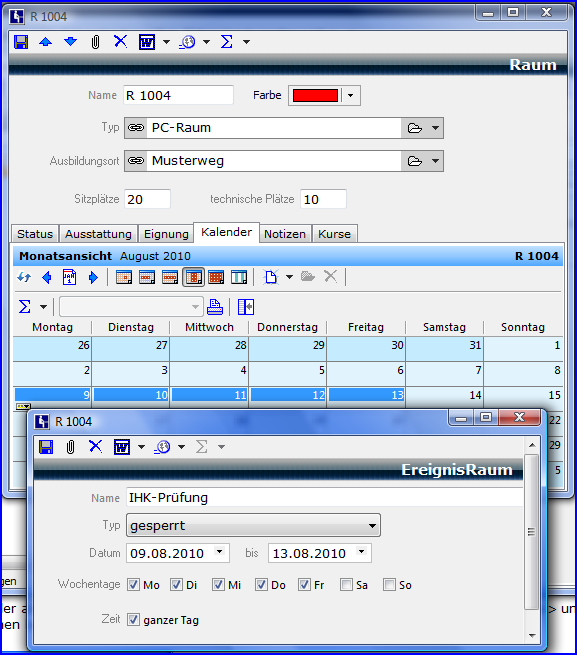
Task: Open the Typ gesperrt dropdown
Action: pos(253,526)
